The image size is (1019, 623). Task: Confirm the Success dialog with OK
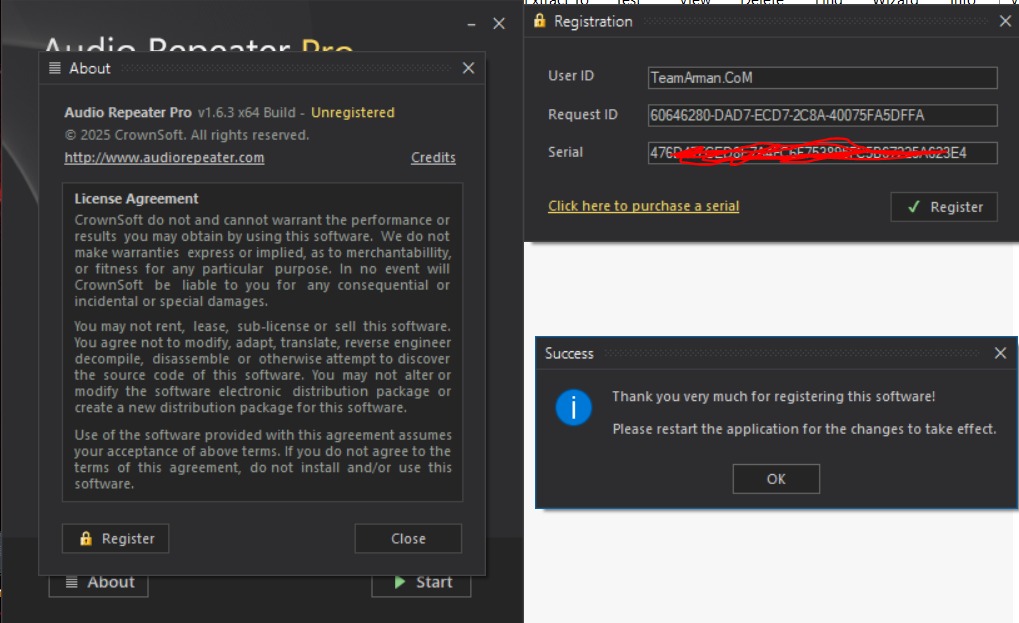pos(776,479)
